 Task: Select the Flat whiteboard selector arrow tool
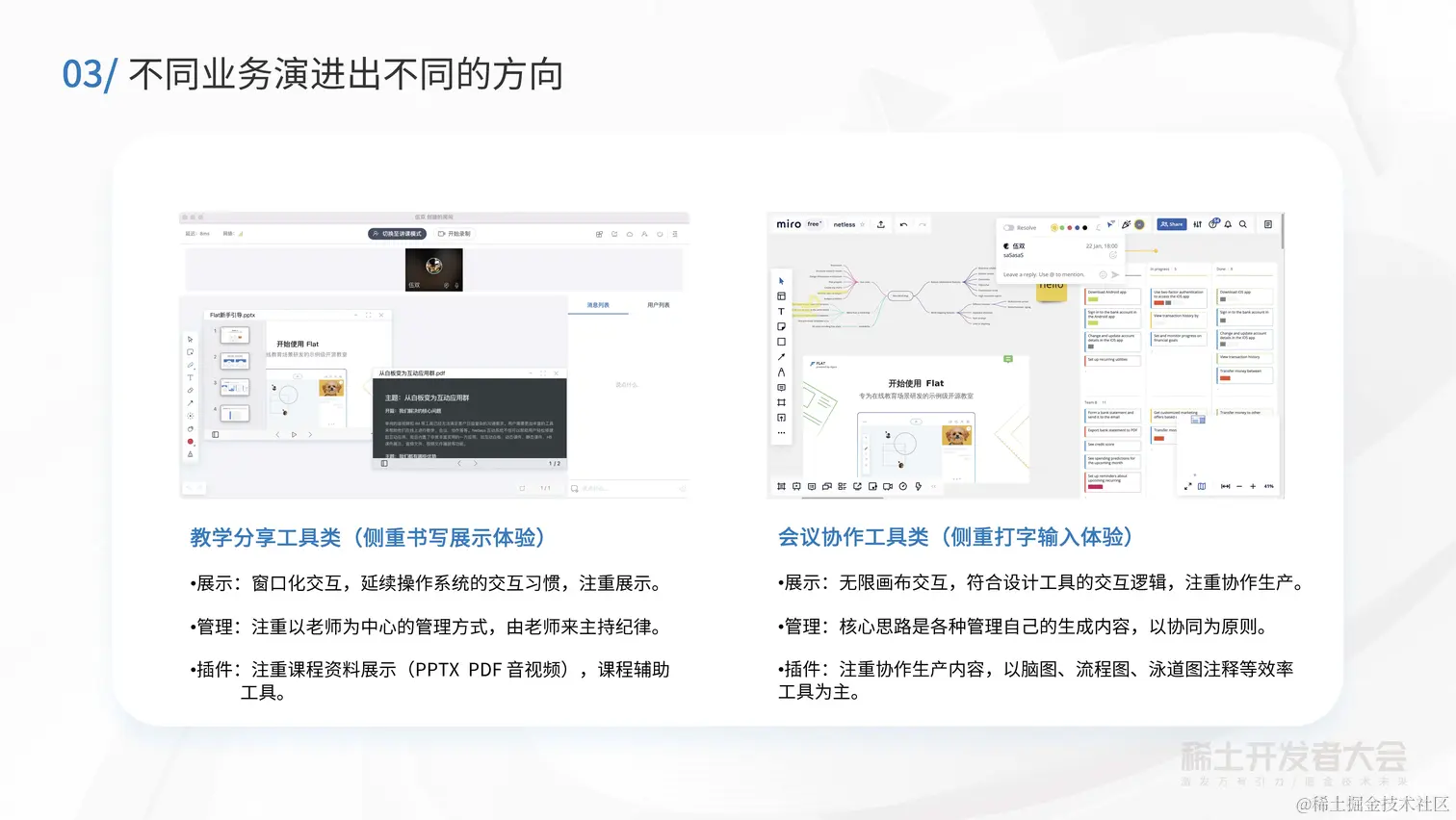tap(190, 340)
